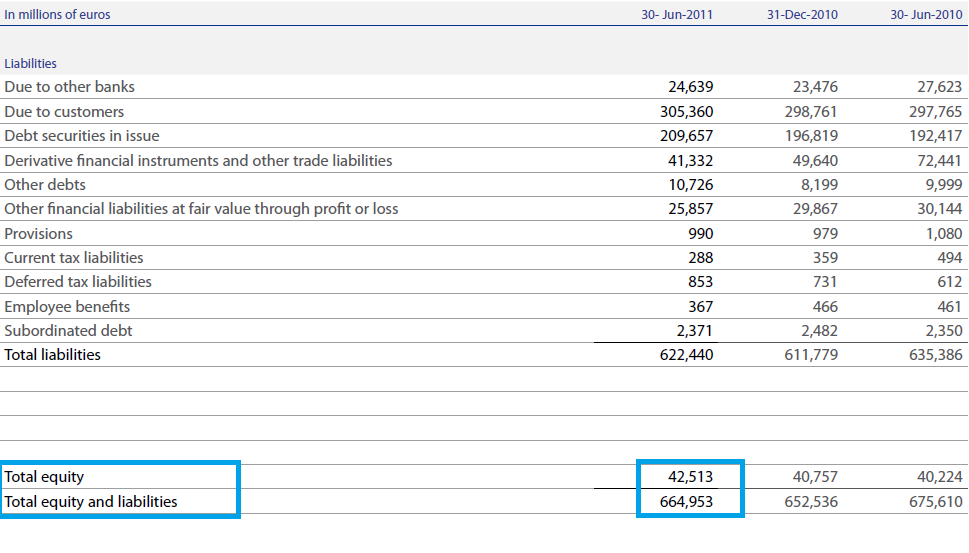Select value 24,639 for Due to other banks
Image resolution: width=969 pixels, height=553 pixels.
click(690, 87)
